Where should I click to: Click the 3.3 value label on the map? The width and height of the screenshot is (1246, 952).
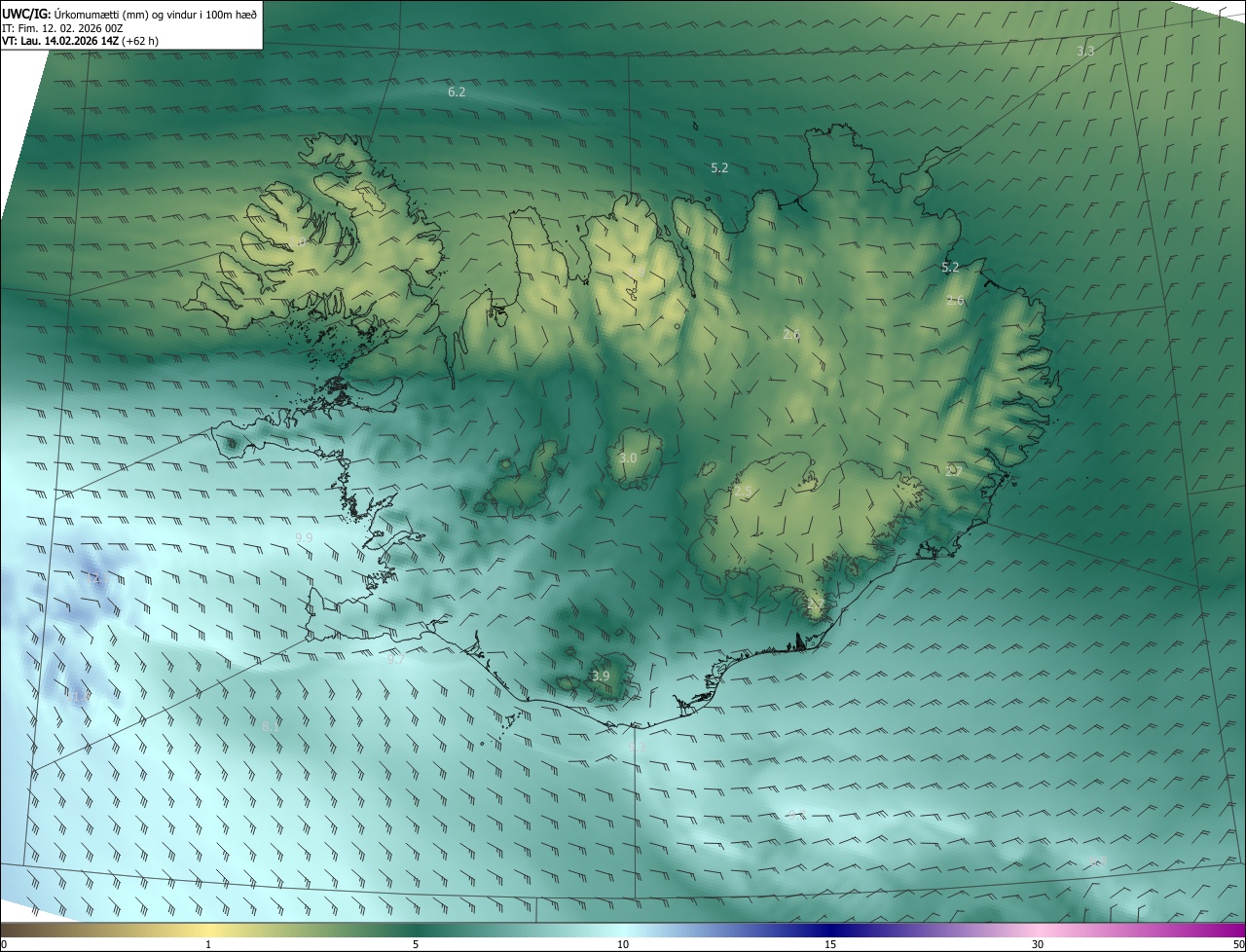(x=1086, y=51)
